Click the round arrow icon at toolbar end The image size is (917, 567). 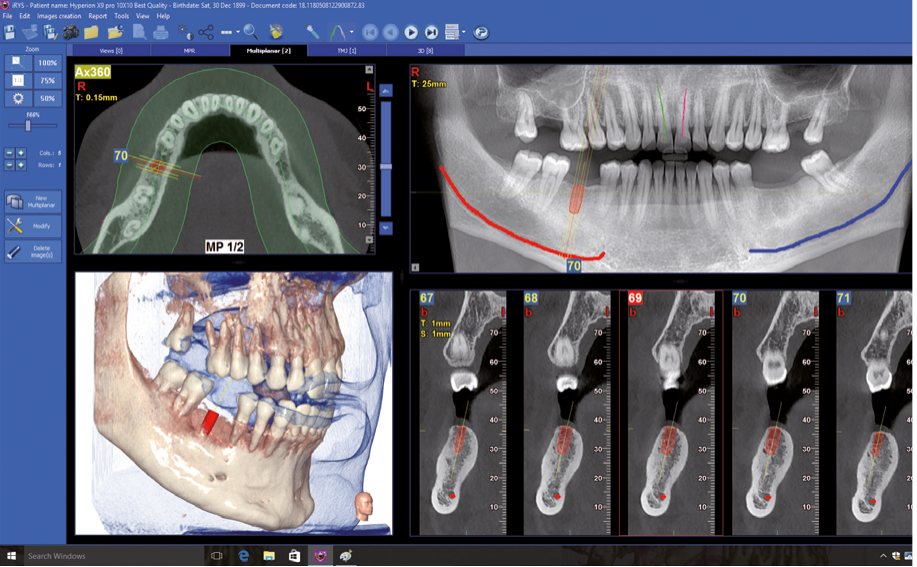[481, 32]
